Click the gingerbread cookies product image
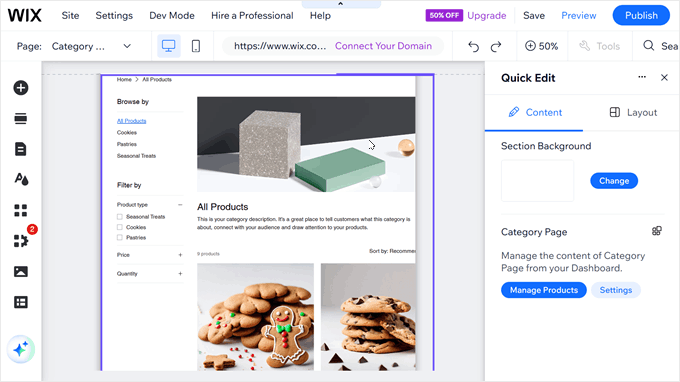 click(255, 317)
